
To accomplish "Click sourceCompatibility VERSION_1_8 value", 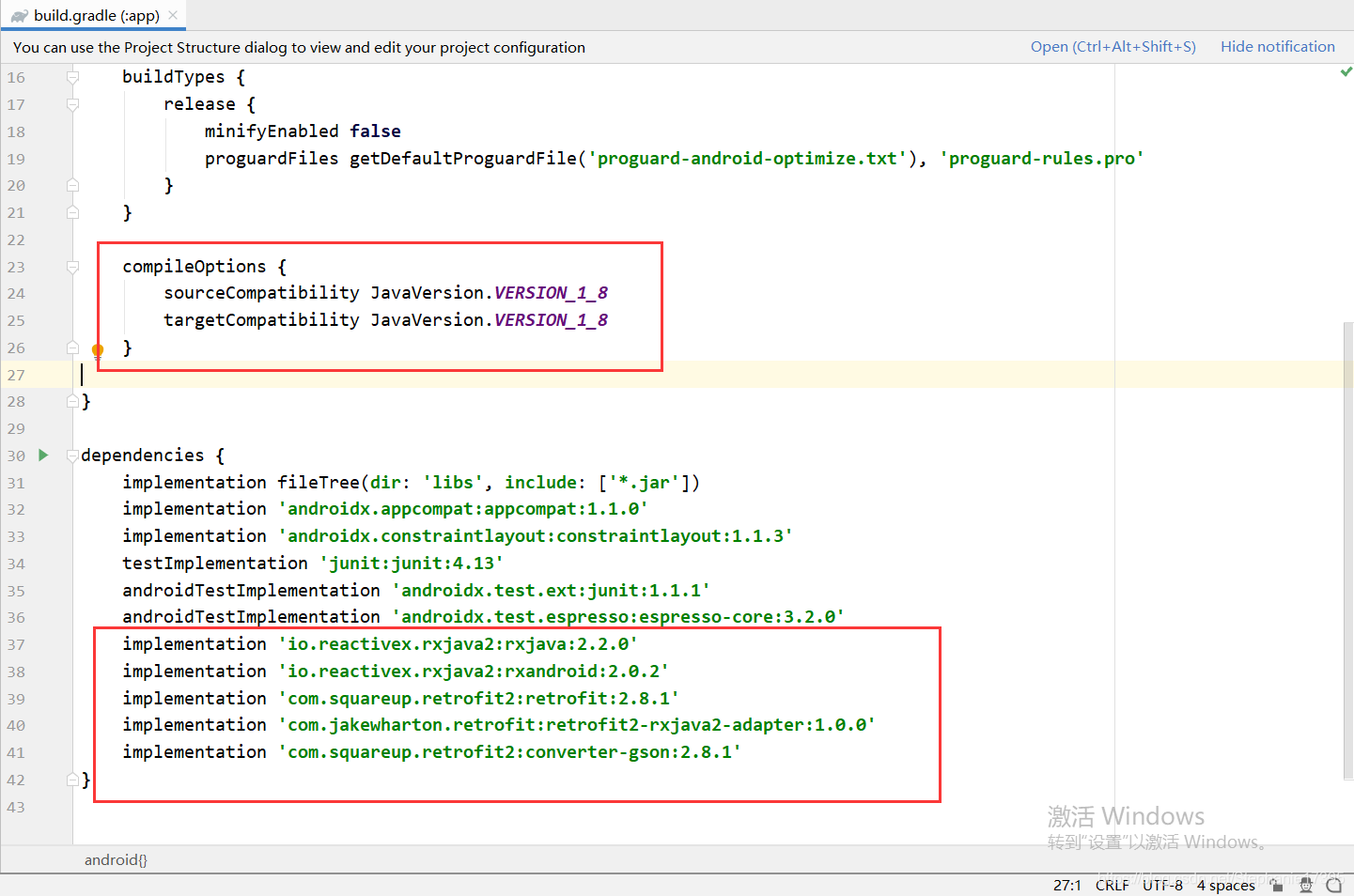I will (551, 293).
